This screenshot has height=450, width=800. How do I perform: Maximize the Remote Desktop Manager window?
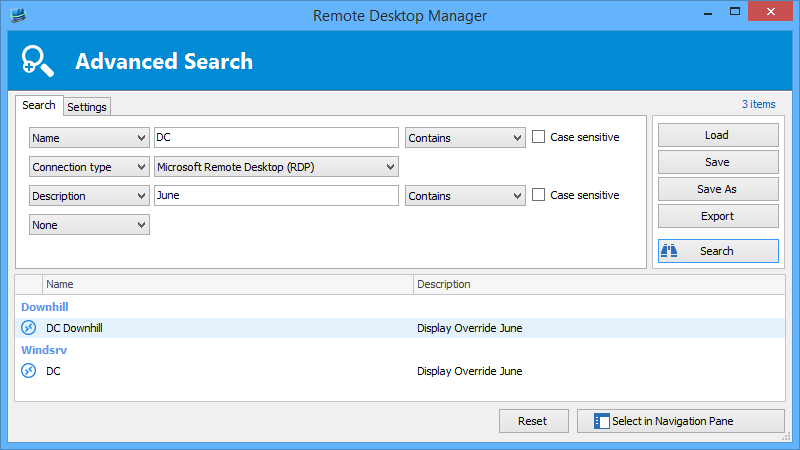pyautogui.click(x=735, y=11)
